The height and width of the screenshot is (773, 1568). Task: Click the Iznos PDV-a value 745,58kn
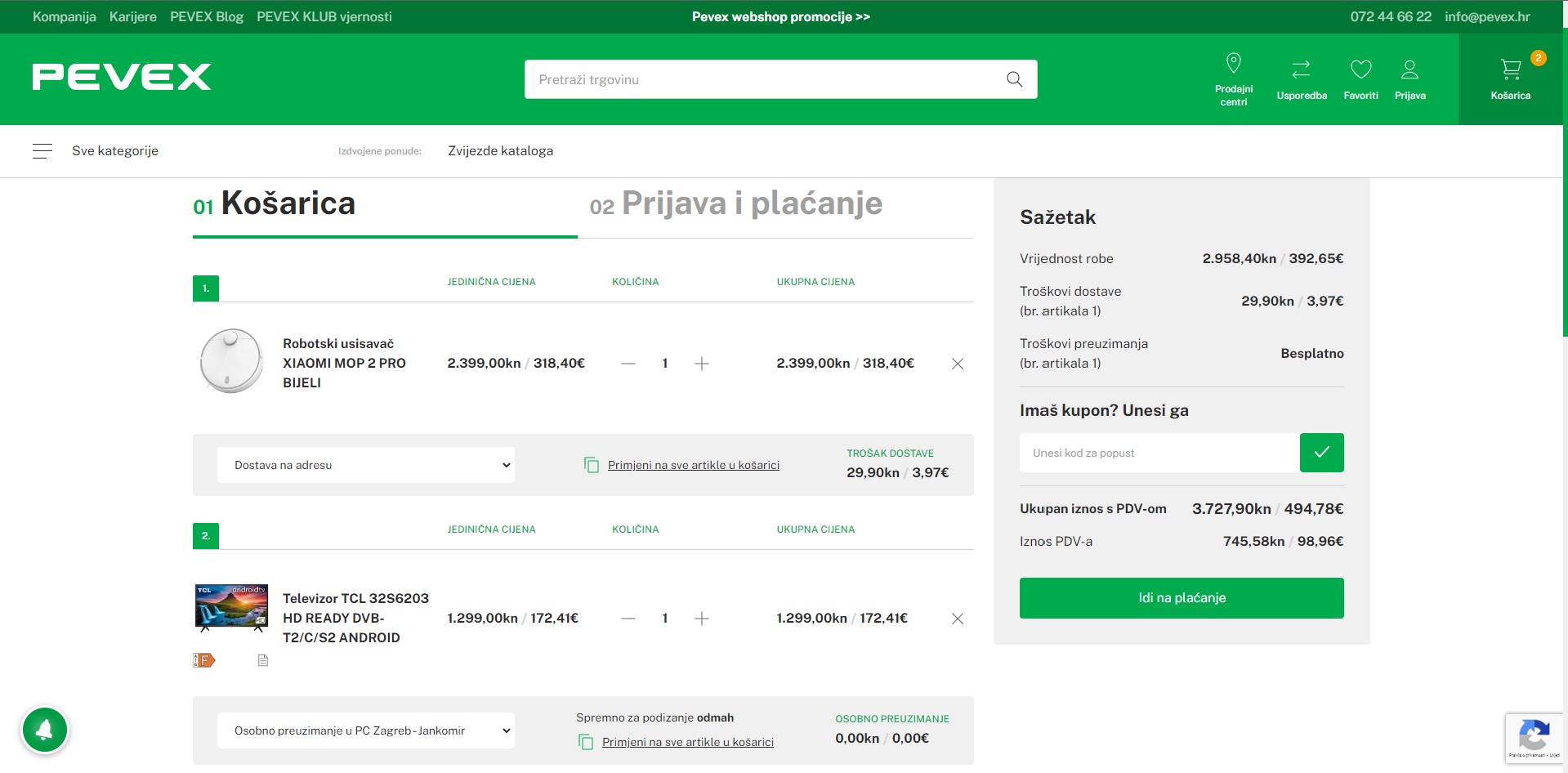click(x=1253, y=541)
